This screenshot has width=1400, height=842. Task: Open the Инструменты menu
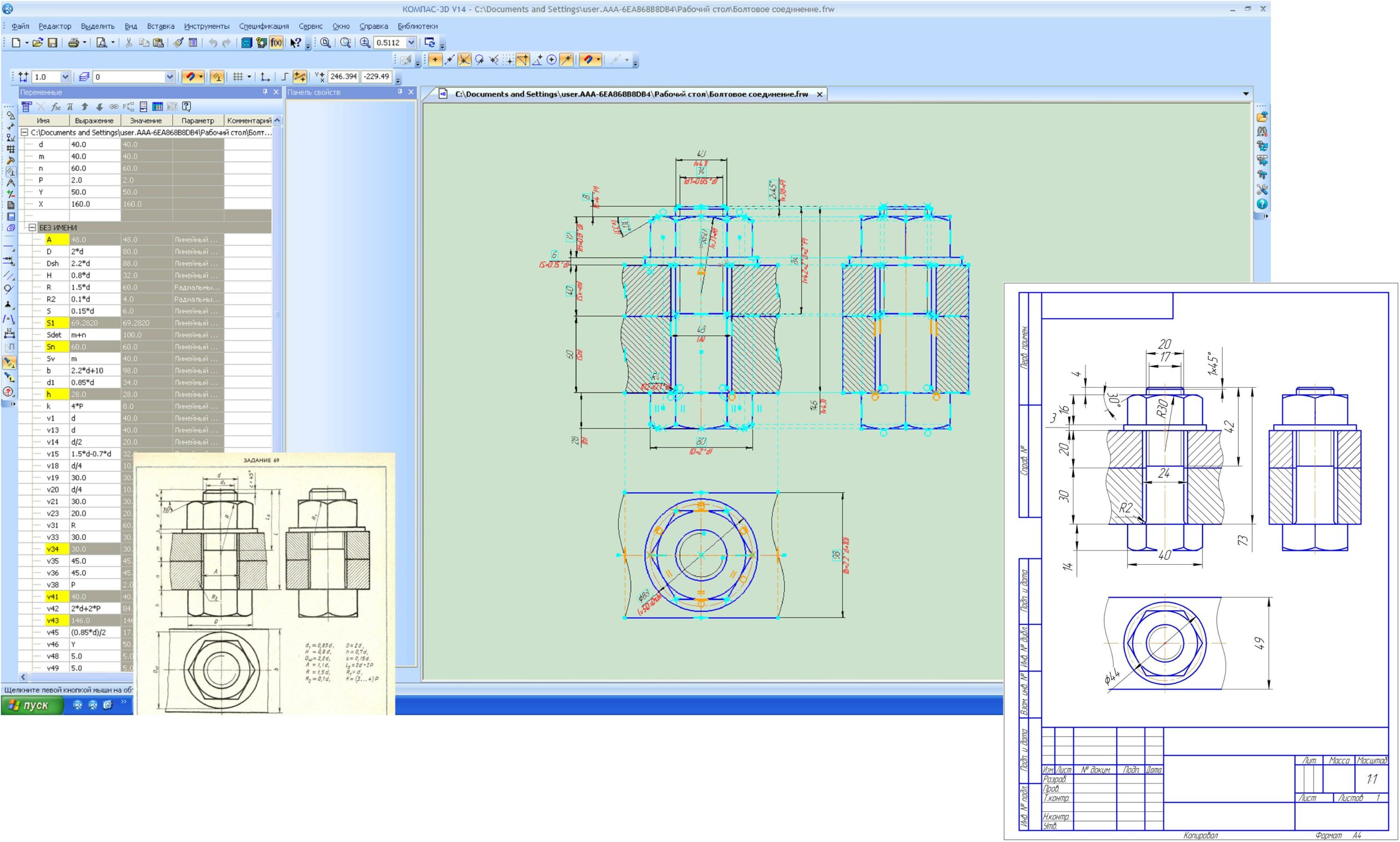(x=207, y=26)
